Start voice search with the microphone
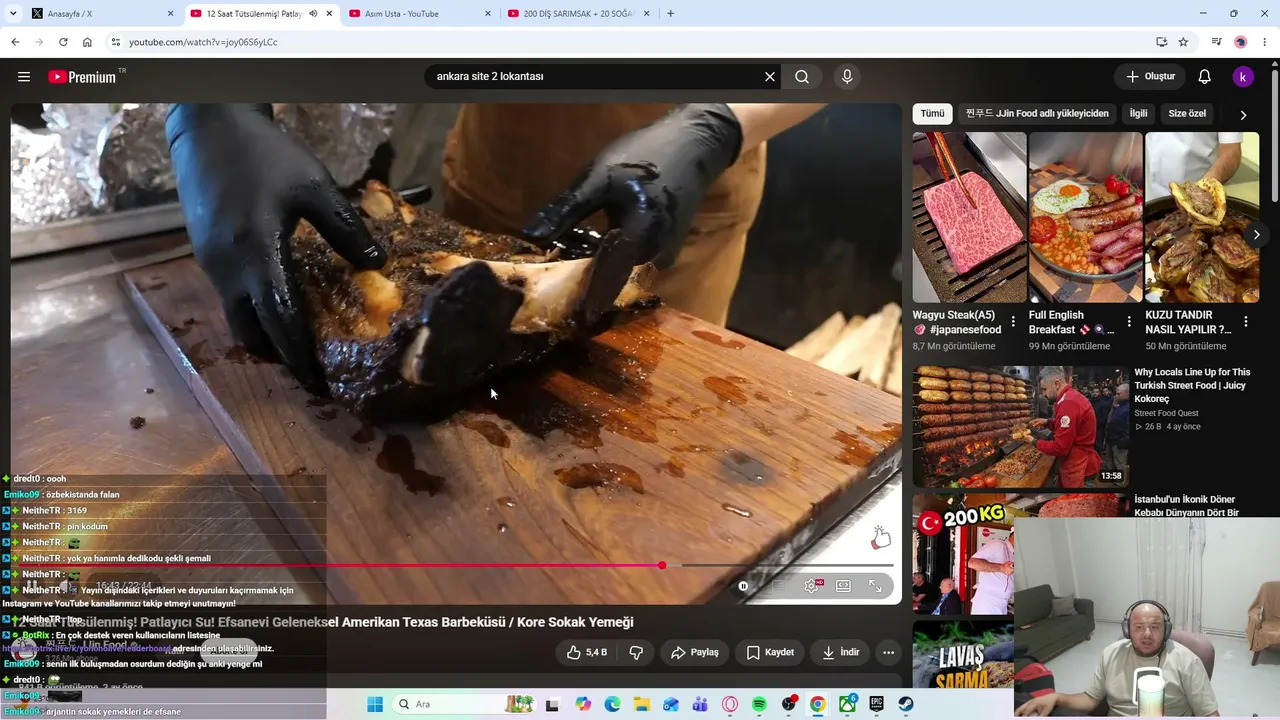 click(847, 77)
